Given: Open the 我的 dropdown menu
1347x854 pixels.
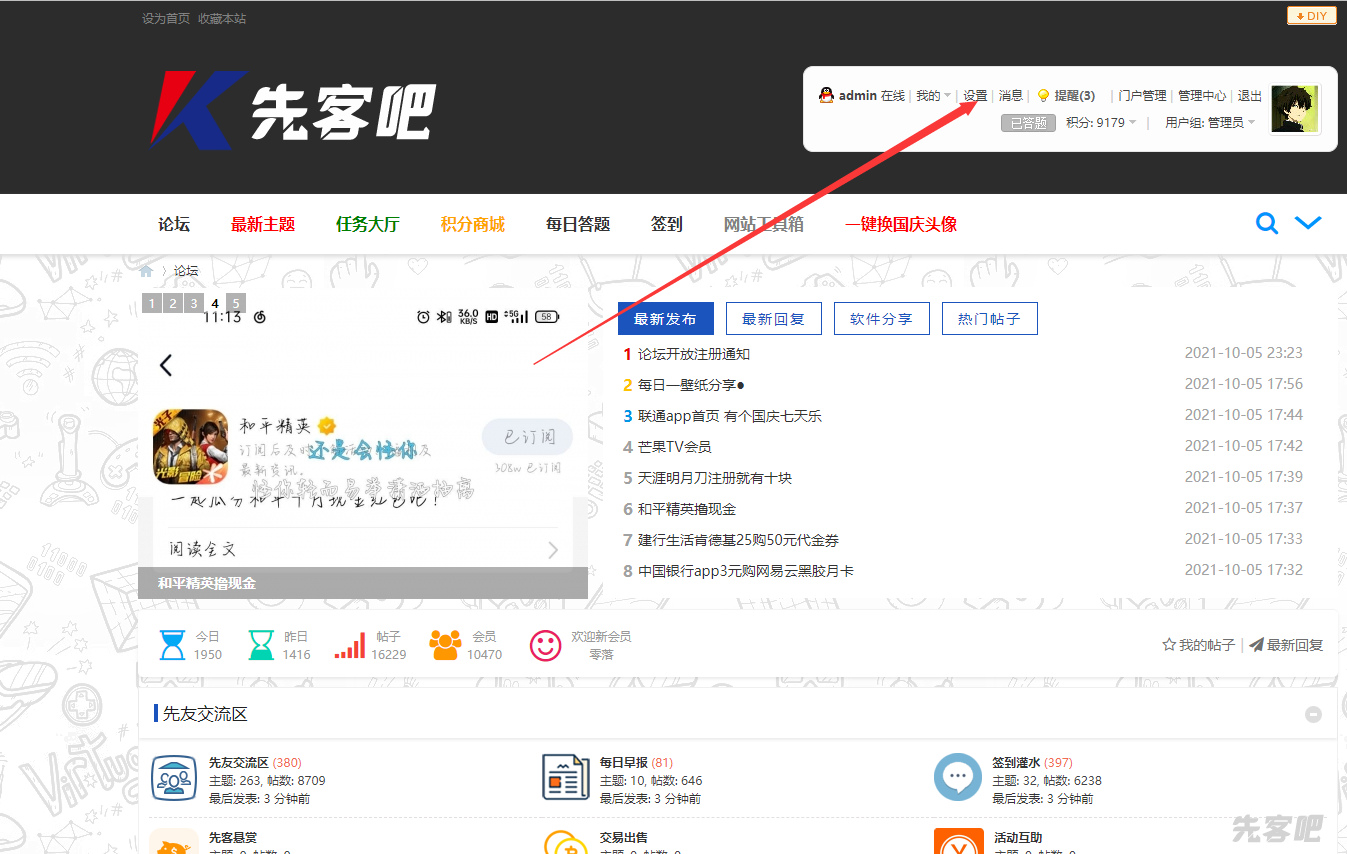Looking at the screenshot, I should (x=933, y=96).
